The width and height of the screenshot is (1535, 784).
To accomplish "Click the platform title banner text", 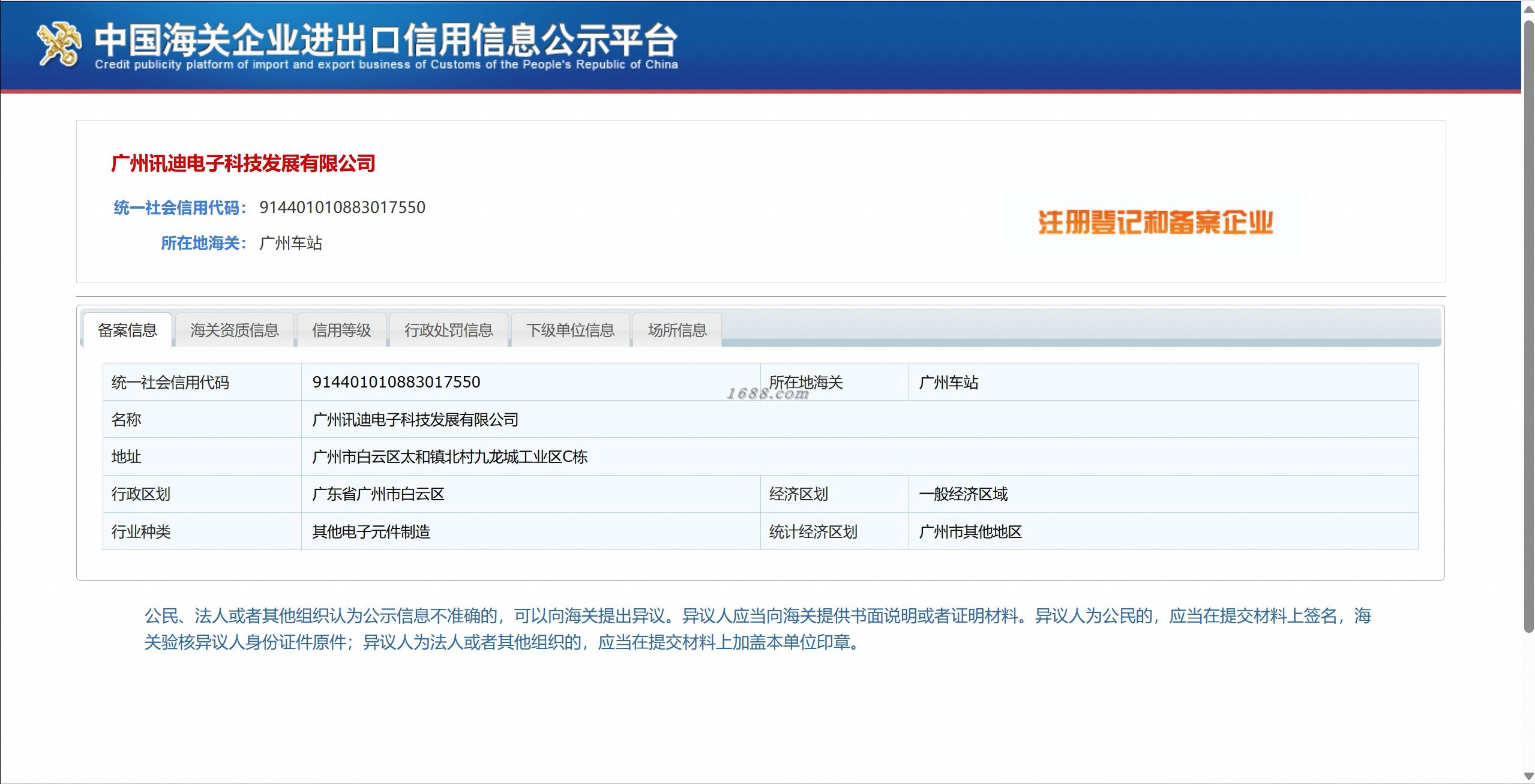I will [x=386, y=41].
